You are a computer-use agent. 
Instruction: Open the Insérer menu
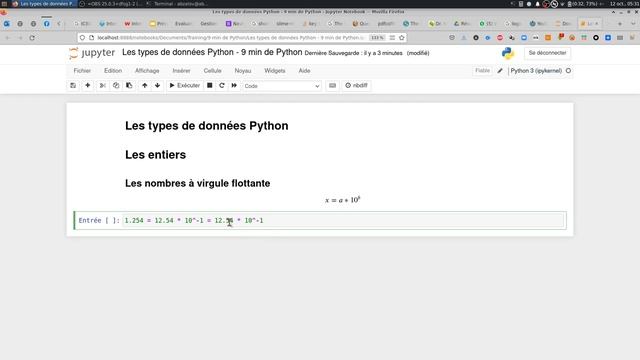tap(181, 71)
